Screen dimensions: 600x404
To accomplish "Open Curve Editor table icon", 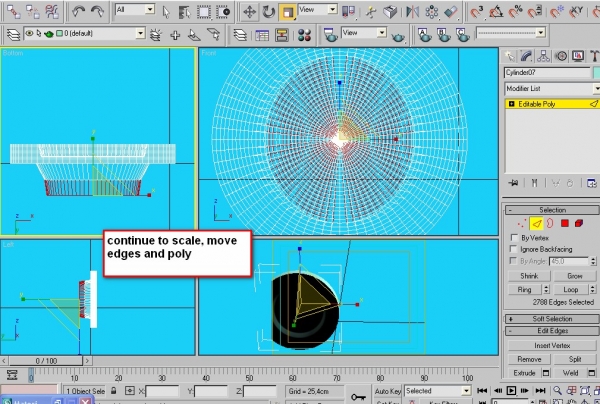I will (262, 35).
